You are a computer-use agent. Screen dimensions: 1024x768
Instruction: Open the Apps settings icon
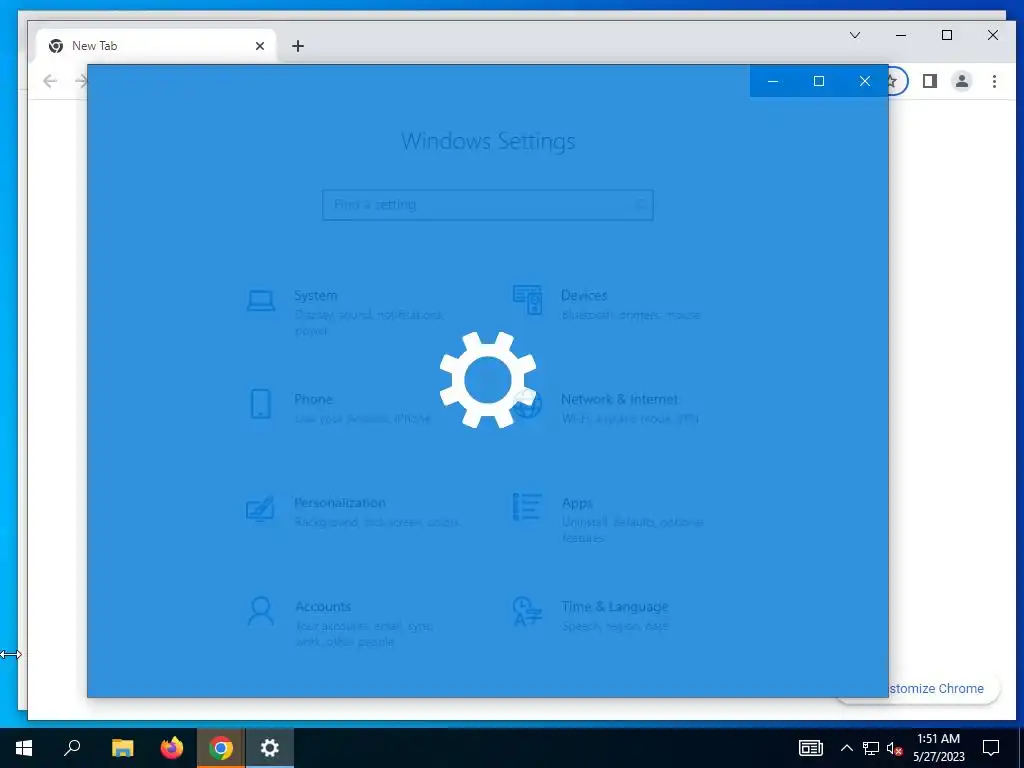[x=527, y=507]
